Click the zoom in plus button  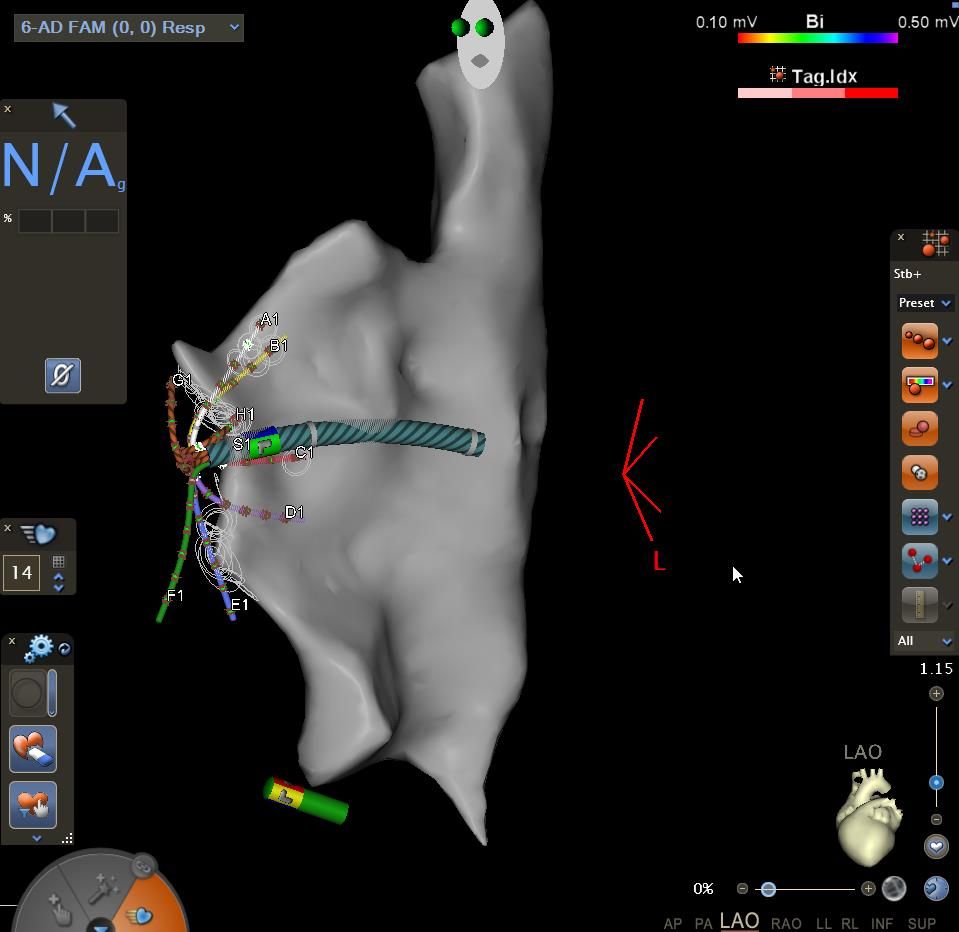tap(936, 693)
